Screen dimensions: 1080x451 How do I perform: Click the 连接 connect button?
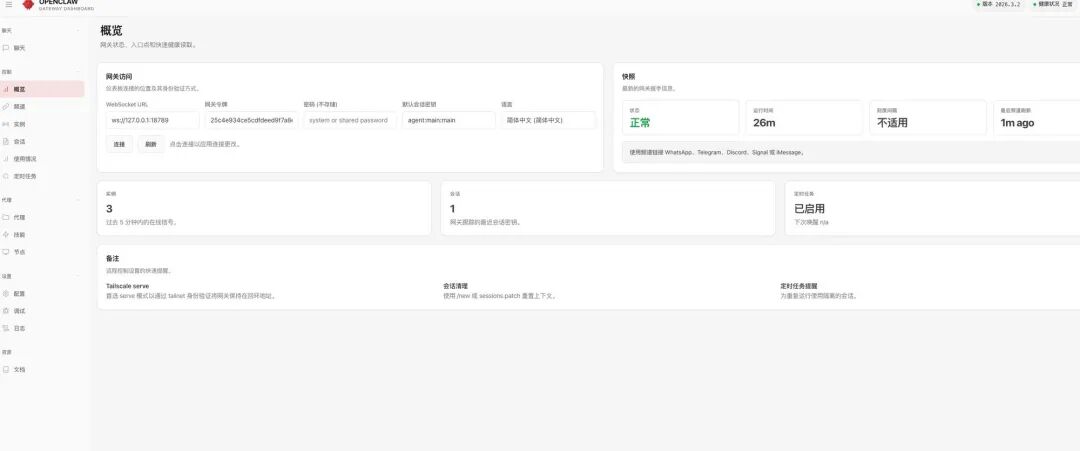pos(119,144)
